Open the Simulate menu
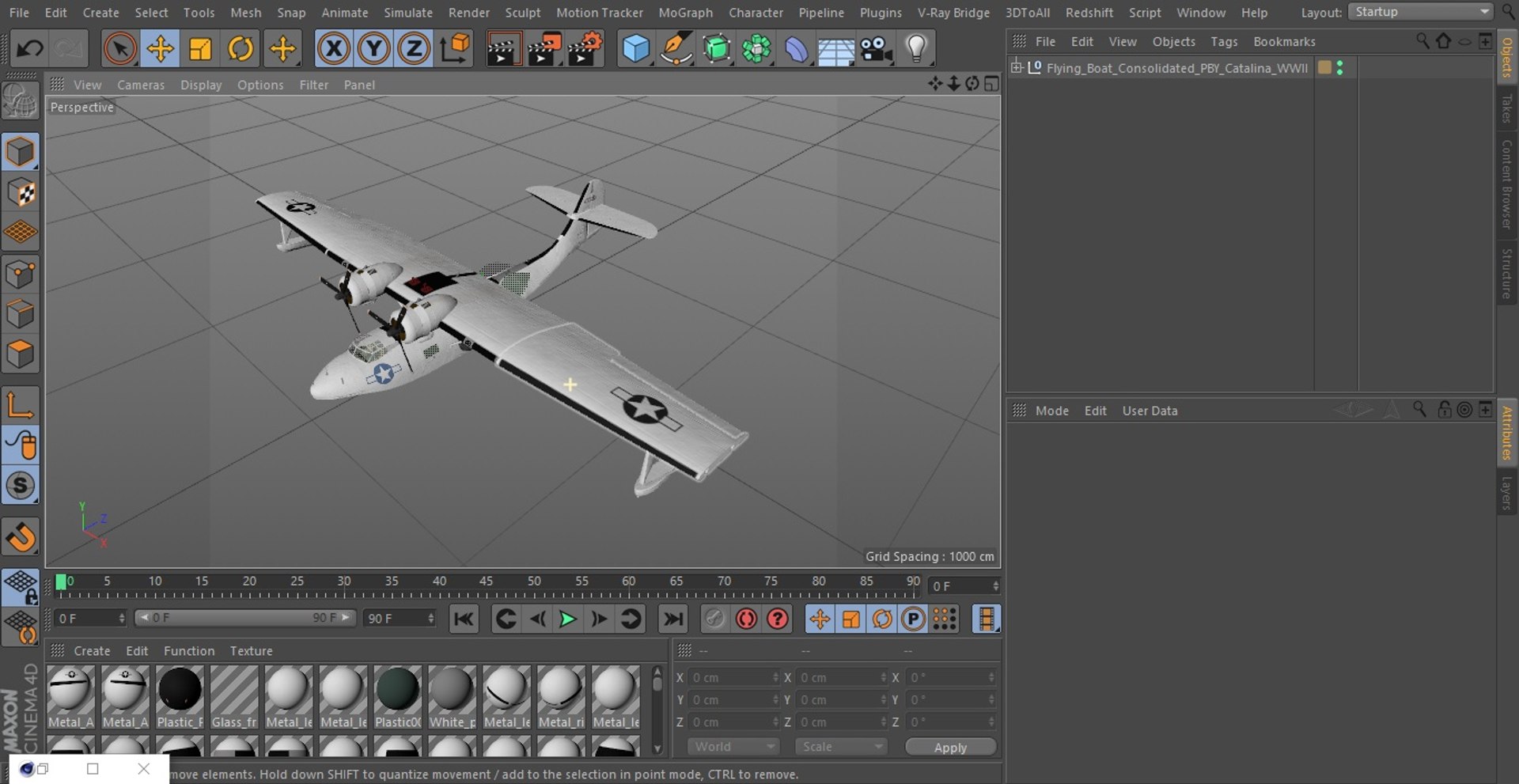Screen dimensions: 1519x784 [408, 13]
